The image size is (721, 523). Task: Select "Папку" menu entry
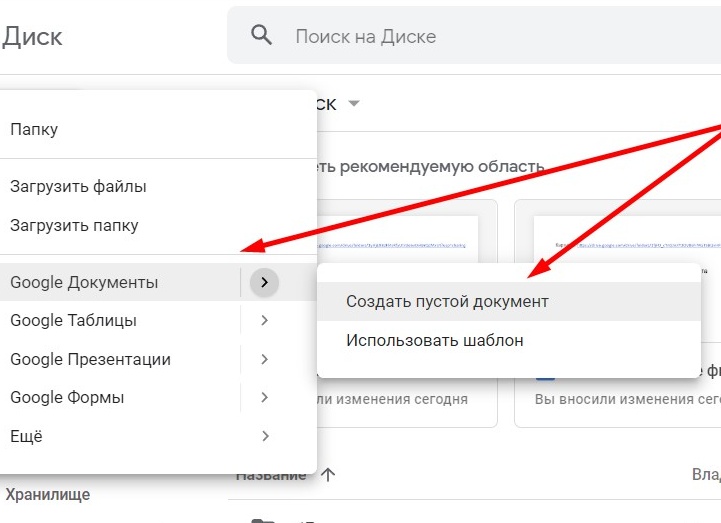[158, 129]
